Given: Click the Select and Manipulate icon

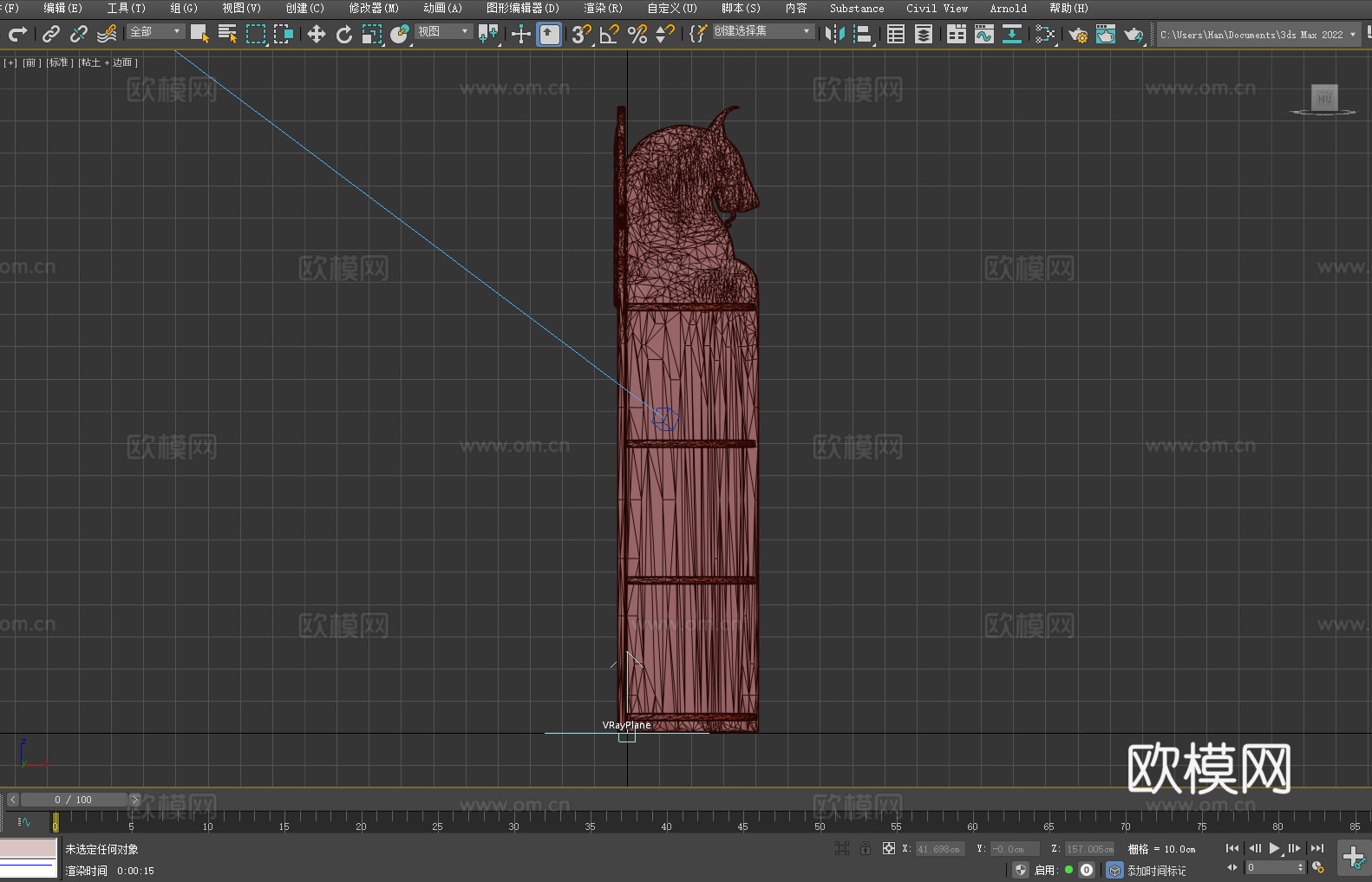Looking at the screenshot, I should 520,34.
